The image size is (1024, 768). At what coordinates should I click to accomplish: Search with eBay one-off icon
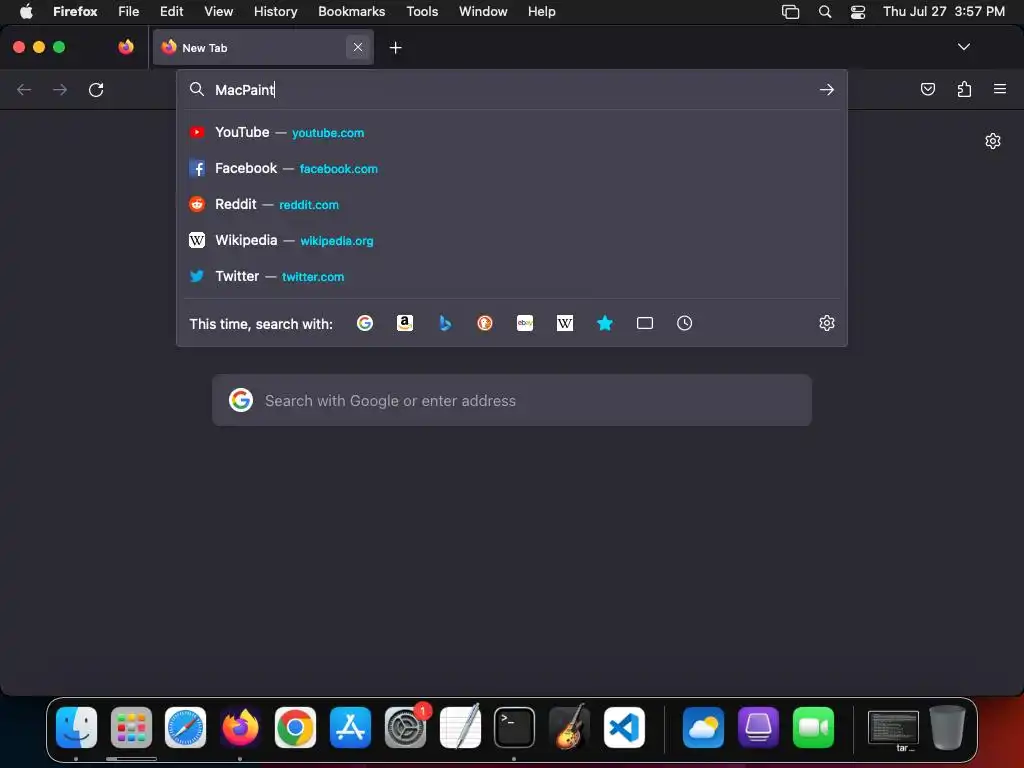click(x=525, y=323)
